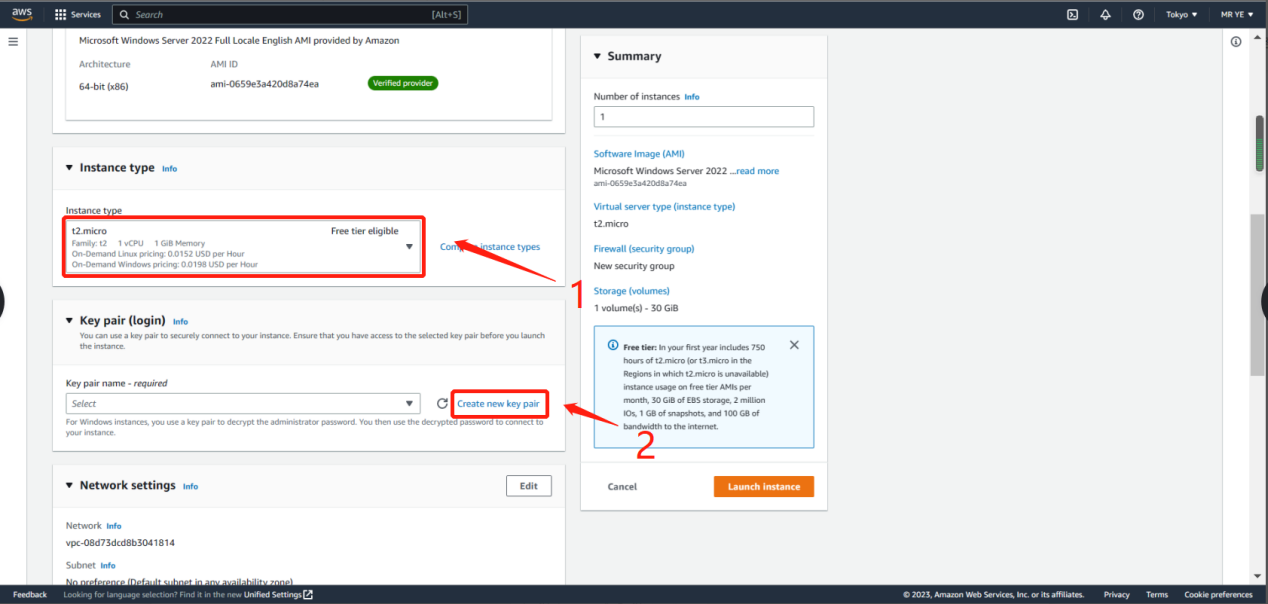This screenshot has width=1268, height=604.
Task: Click the Cancel button
Action: (622, 487)
